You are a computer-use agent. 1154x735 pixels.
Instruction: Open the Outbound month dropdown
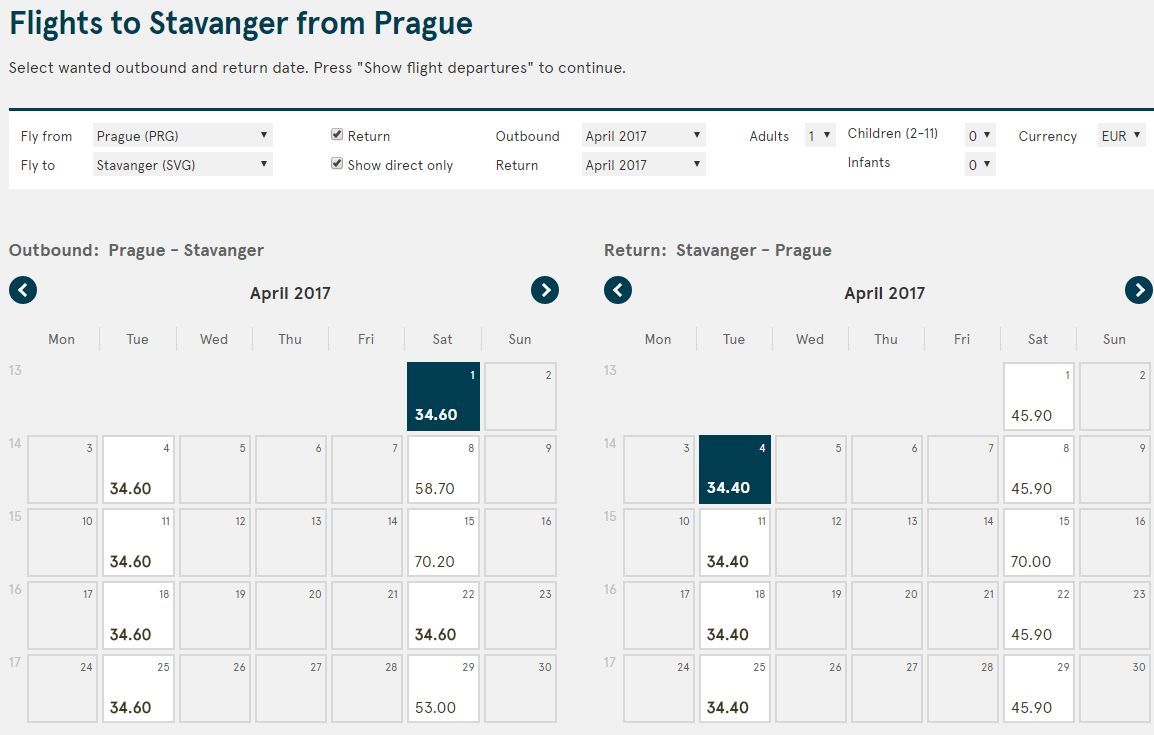click(643, 135)
